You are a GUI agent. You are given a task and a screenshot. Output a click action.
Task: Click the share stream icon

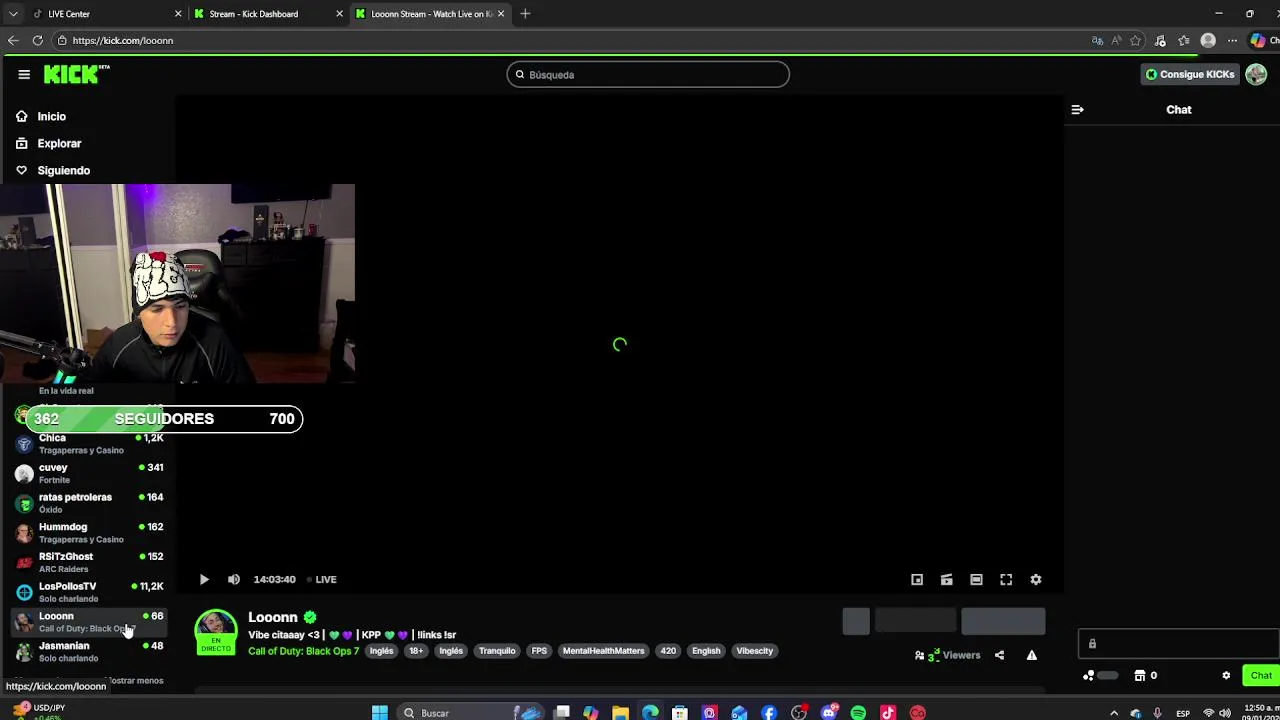[x=999, y=656]
